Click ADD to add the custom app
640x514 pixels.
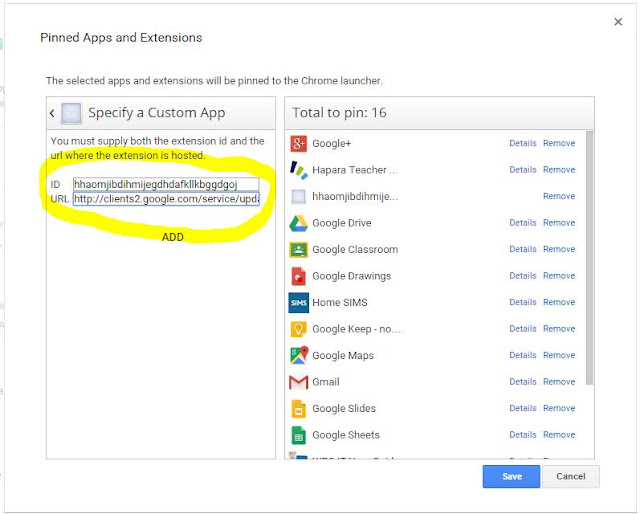tap(173, 237)
